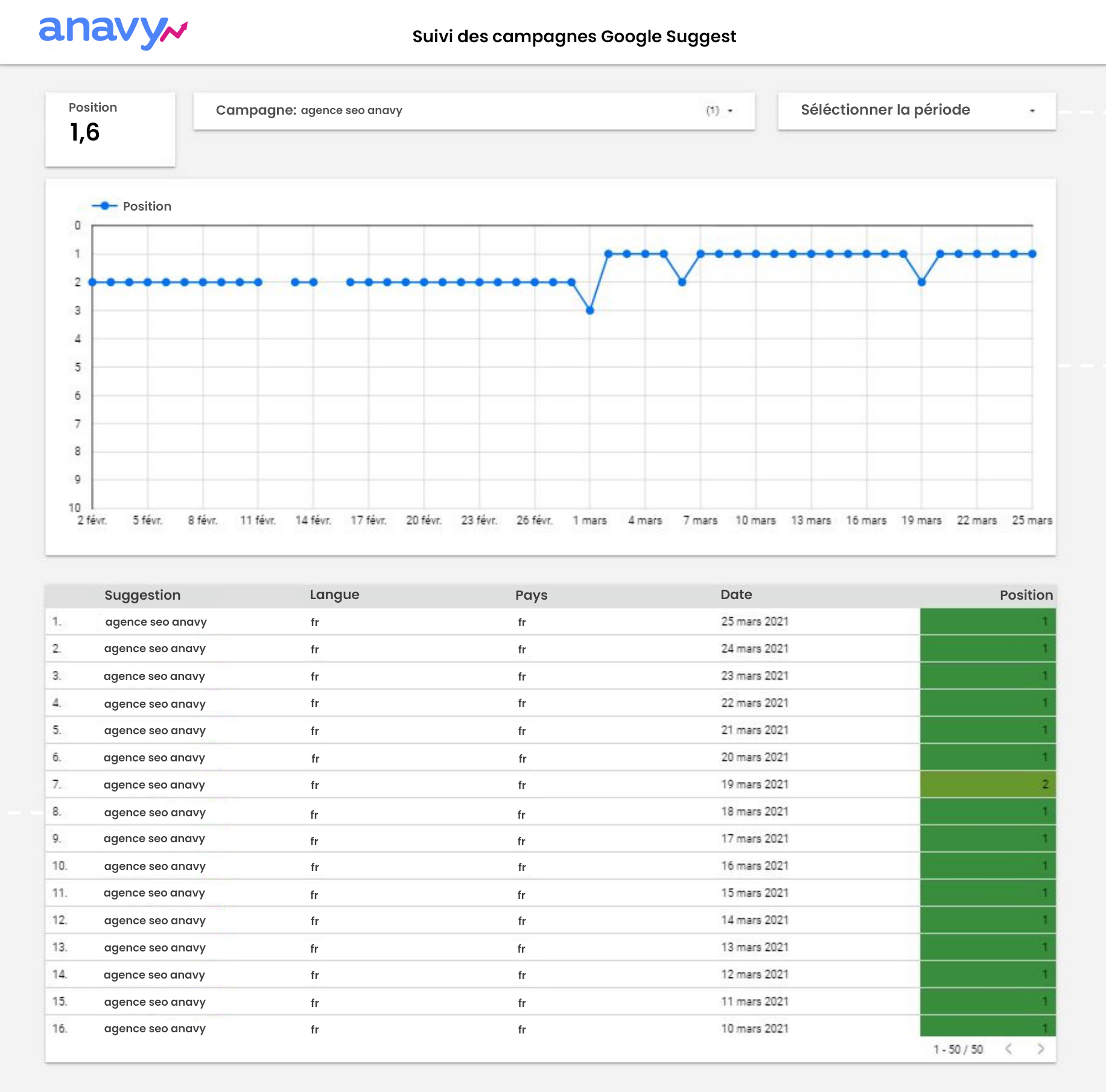Viewport: 1106px width, 1092px height.
Task: Click the dashboard title Suivi des campagnes
Action: 574,37
